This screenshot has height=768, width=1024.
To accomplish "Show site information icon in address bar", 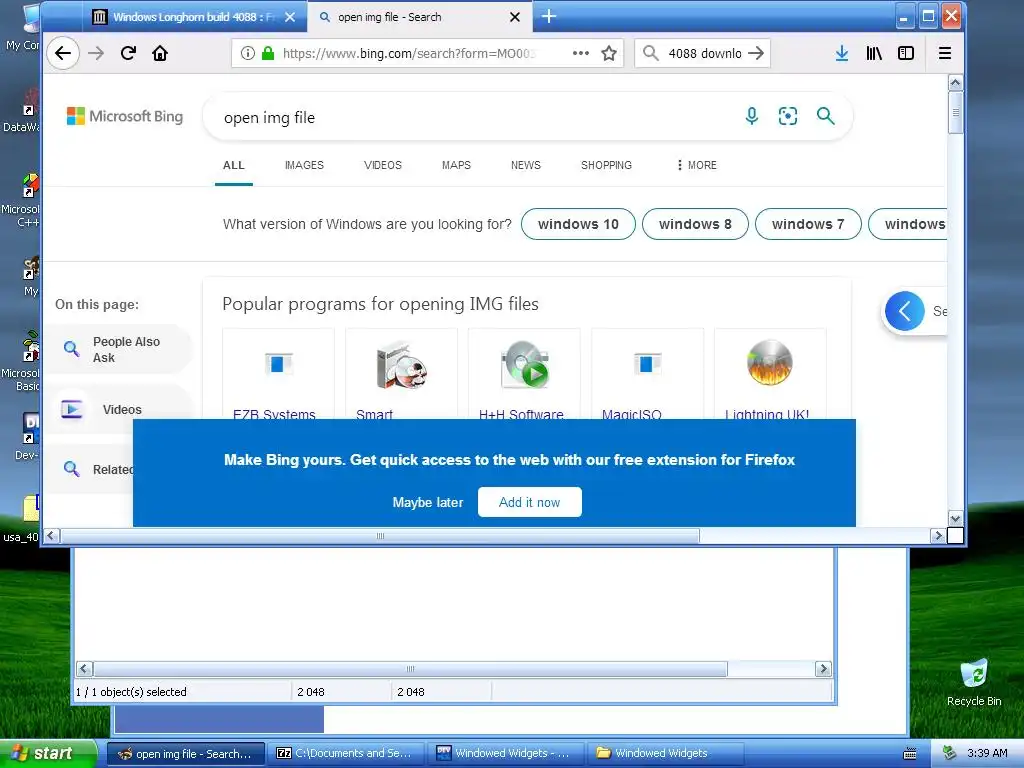I will [x=248, y=53].
